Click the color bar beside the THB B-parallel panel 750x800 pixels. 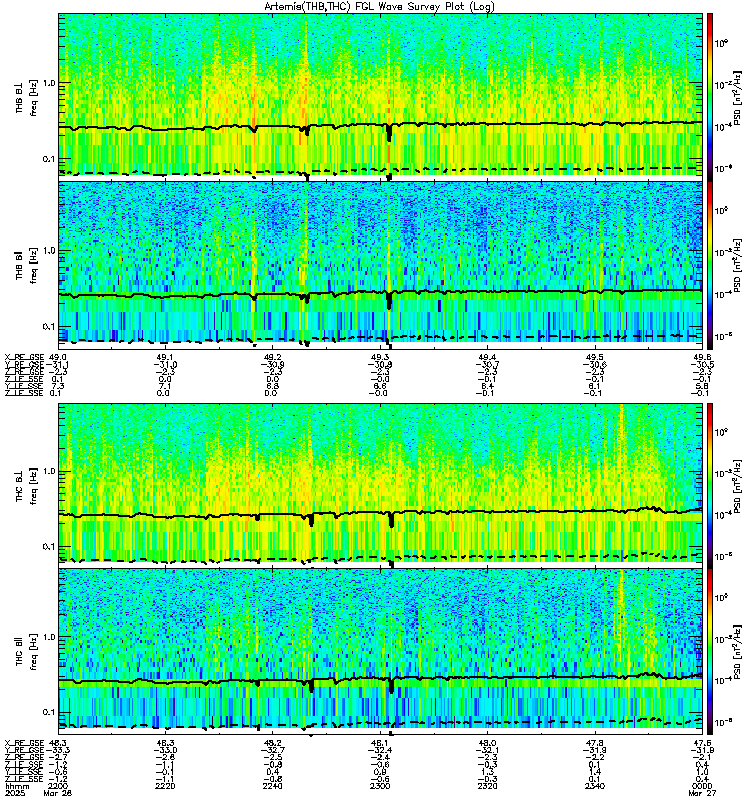tap(710, 265)
